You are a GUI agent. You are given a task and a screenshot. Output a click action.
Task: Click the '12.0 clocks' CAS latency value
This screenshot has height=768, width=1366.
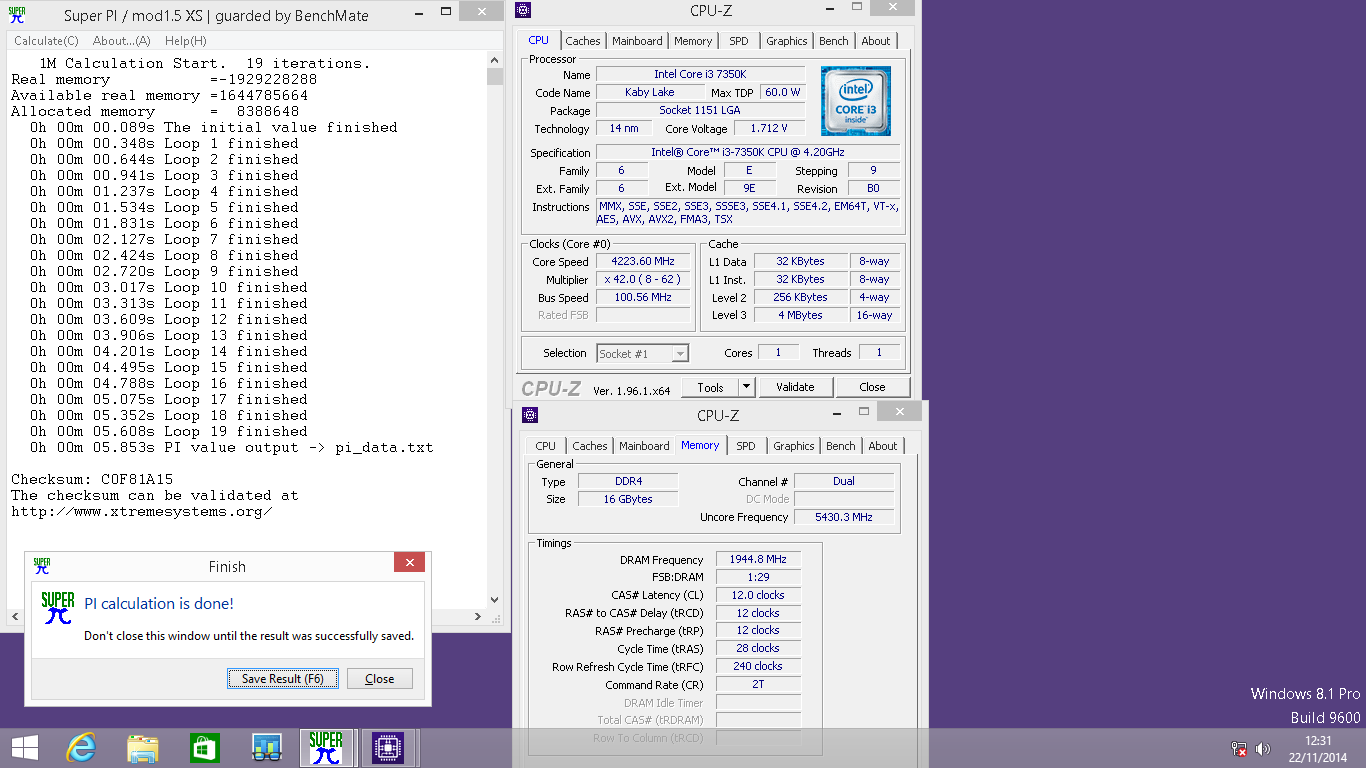758,595
